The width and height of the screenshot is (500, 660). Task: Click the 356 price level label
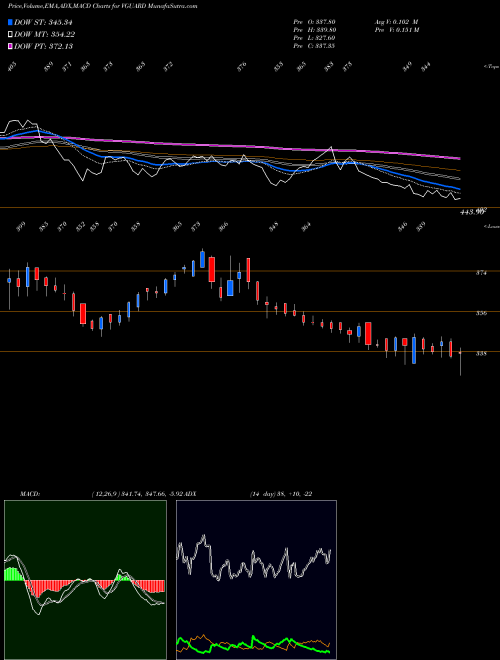(x=481, y=313)
